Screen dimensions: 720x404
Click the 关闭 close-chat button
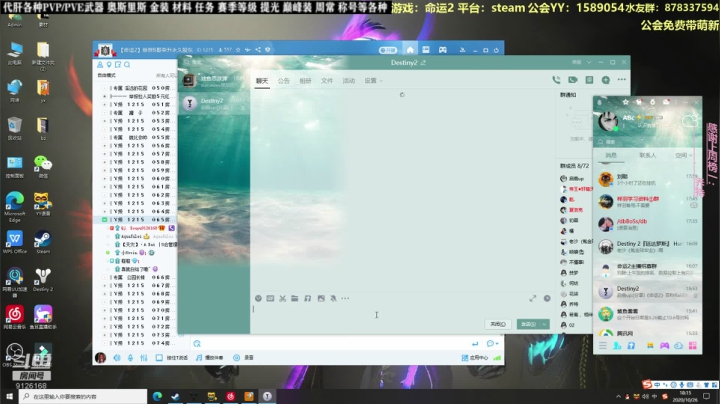point(498,324)
